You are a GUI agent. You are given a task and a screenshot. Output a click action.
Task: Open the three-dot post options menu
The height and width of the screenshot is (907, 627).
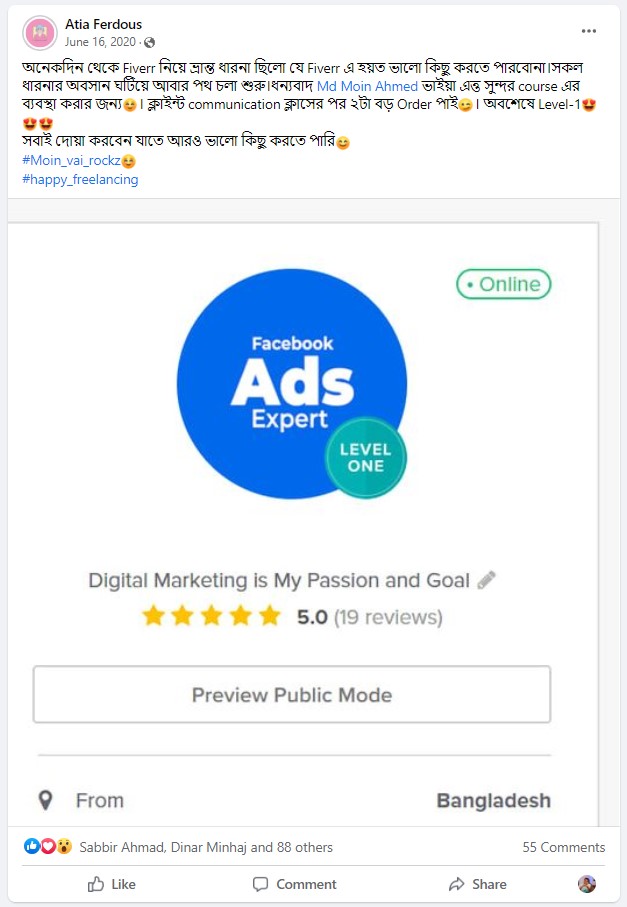tap(589, 31)
